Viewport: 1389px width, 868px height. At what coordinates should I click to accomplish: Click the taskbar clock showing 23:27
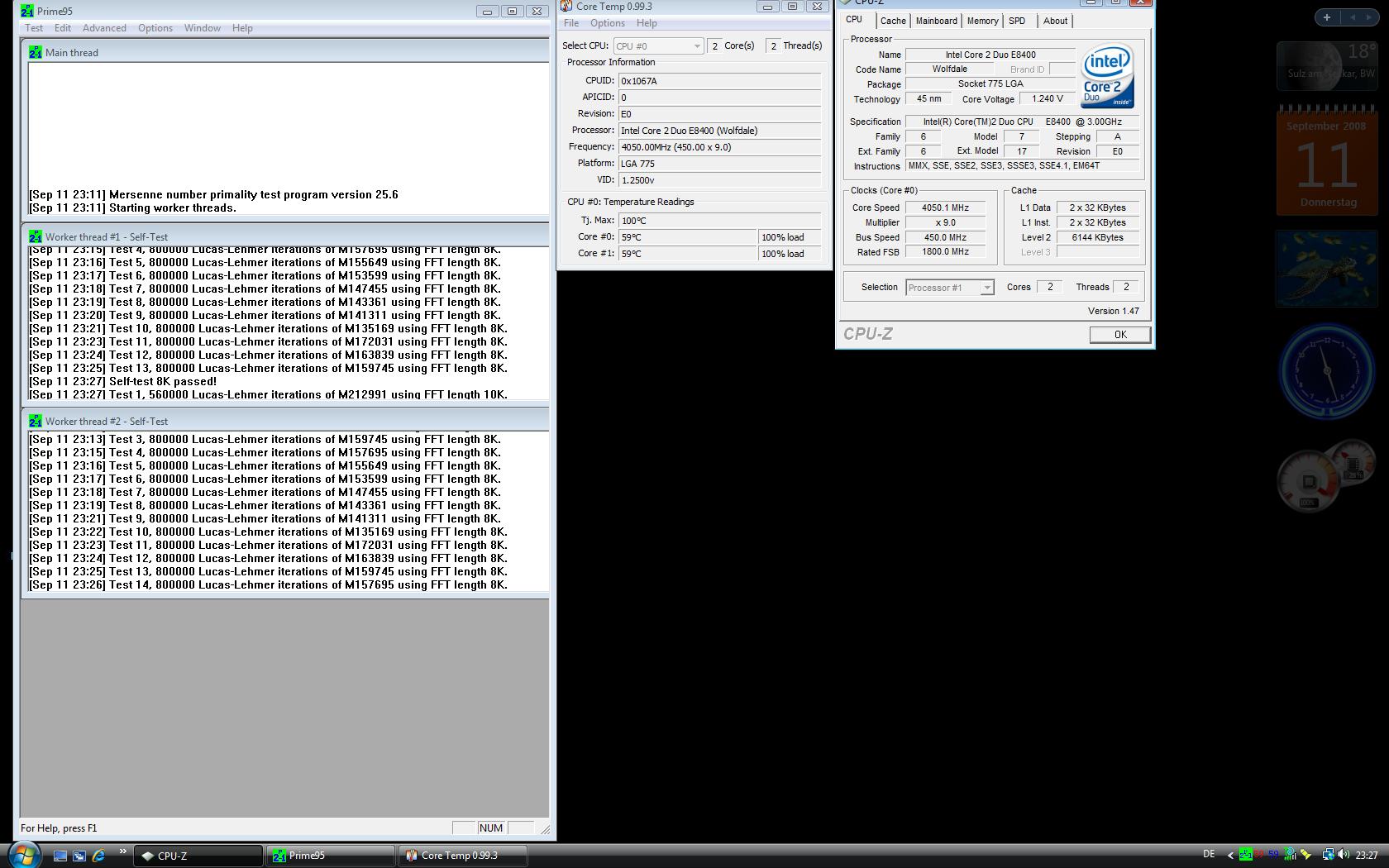click(x=1367, y=856)
